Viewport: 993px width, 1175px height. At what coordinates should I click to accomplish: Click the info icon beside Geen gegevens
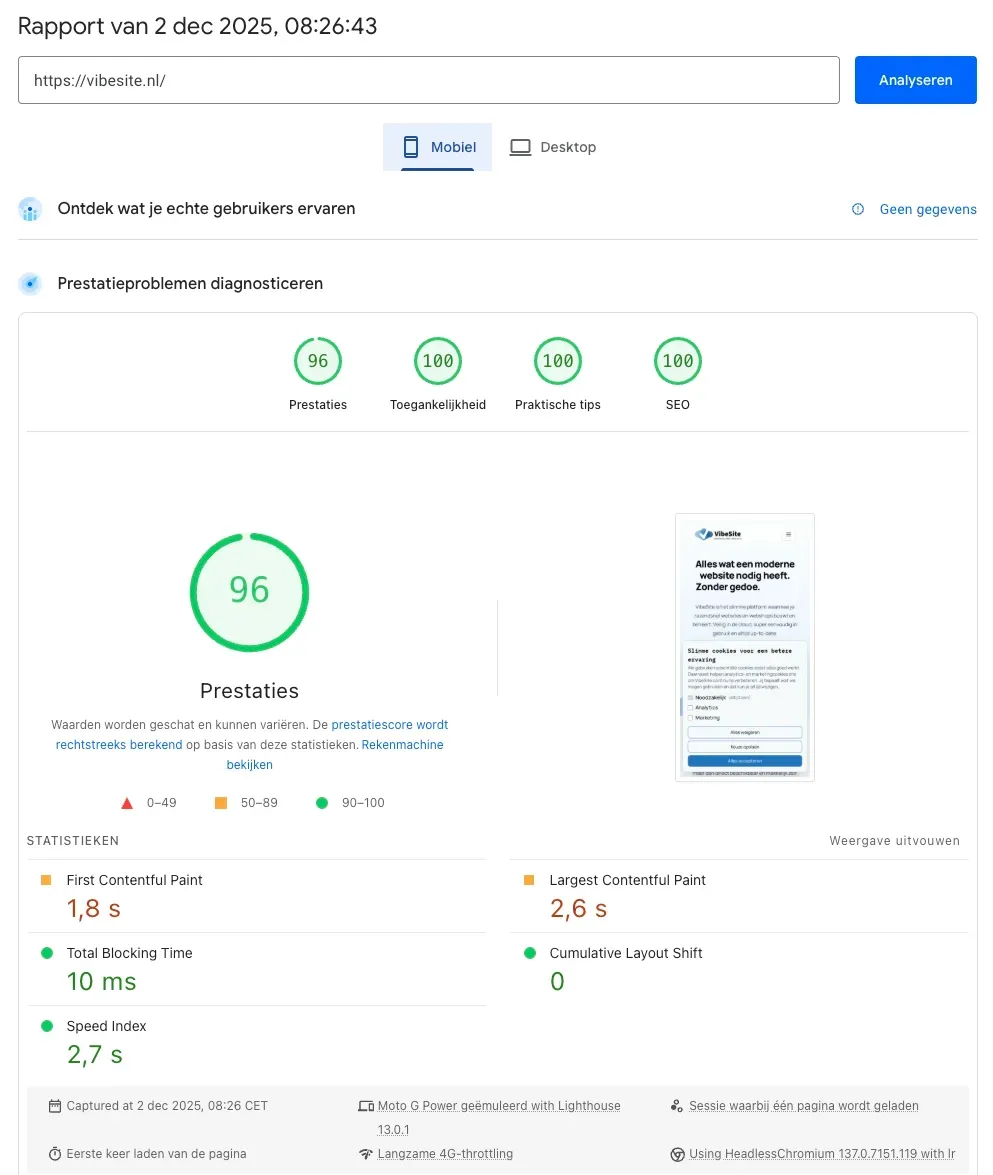click(x=857, y=209)
